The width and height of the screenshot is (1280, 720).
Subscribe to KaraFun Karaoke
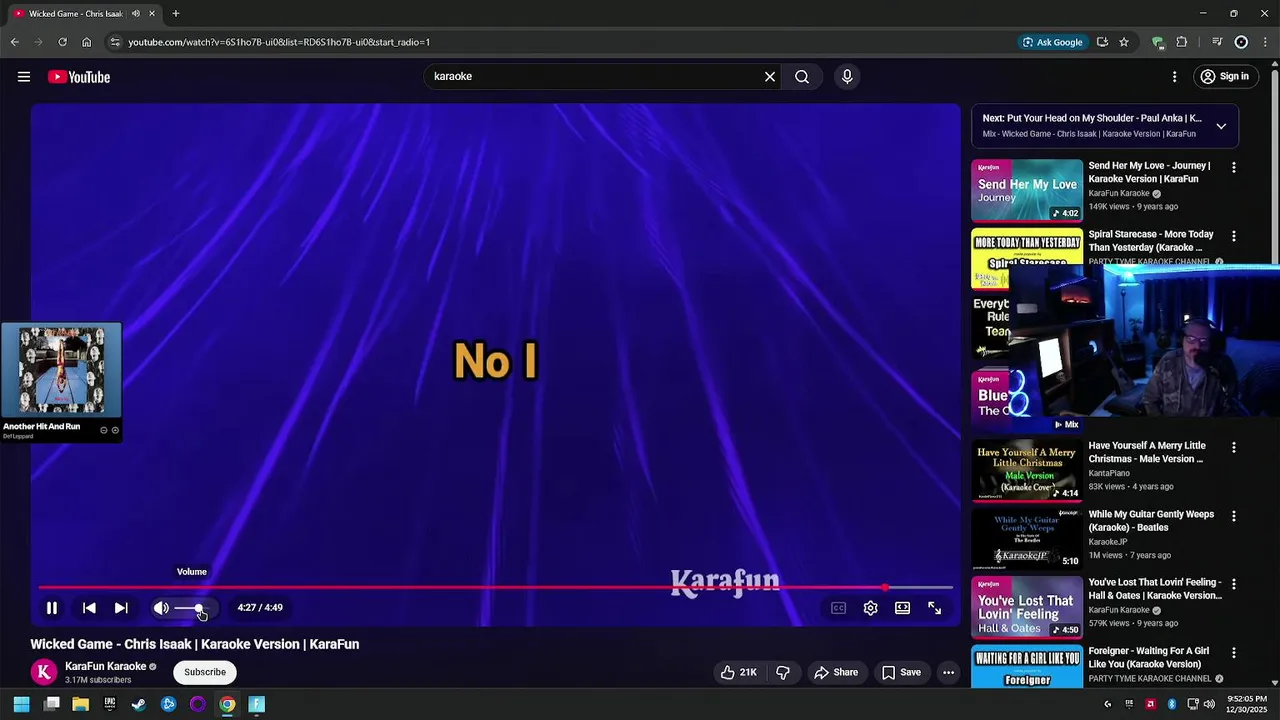point(205,672)
